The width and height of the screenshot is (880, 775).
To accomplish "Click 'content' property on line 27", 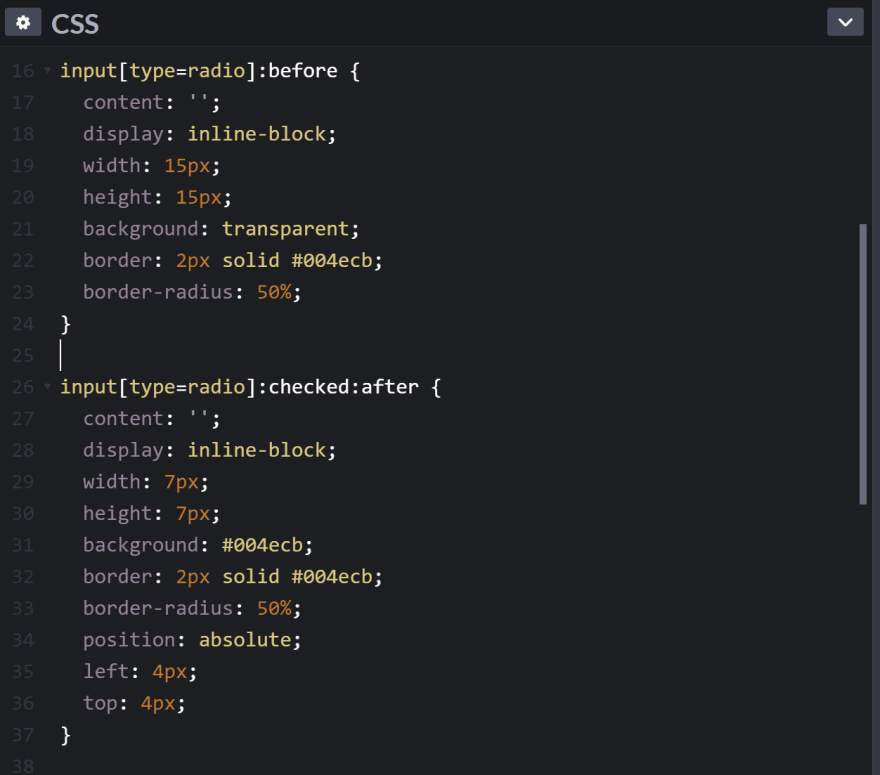I will coord(123,419).
